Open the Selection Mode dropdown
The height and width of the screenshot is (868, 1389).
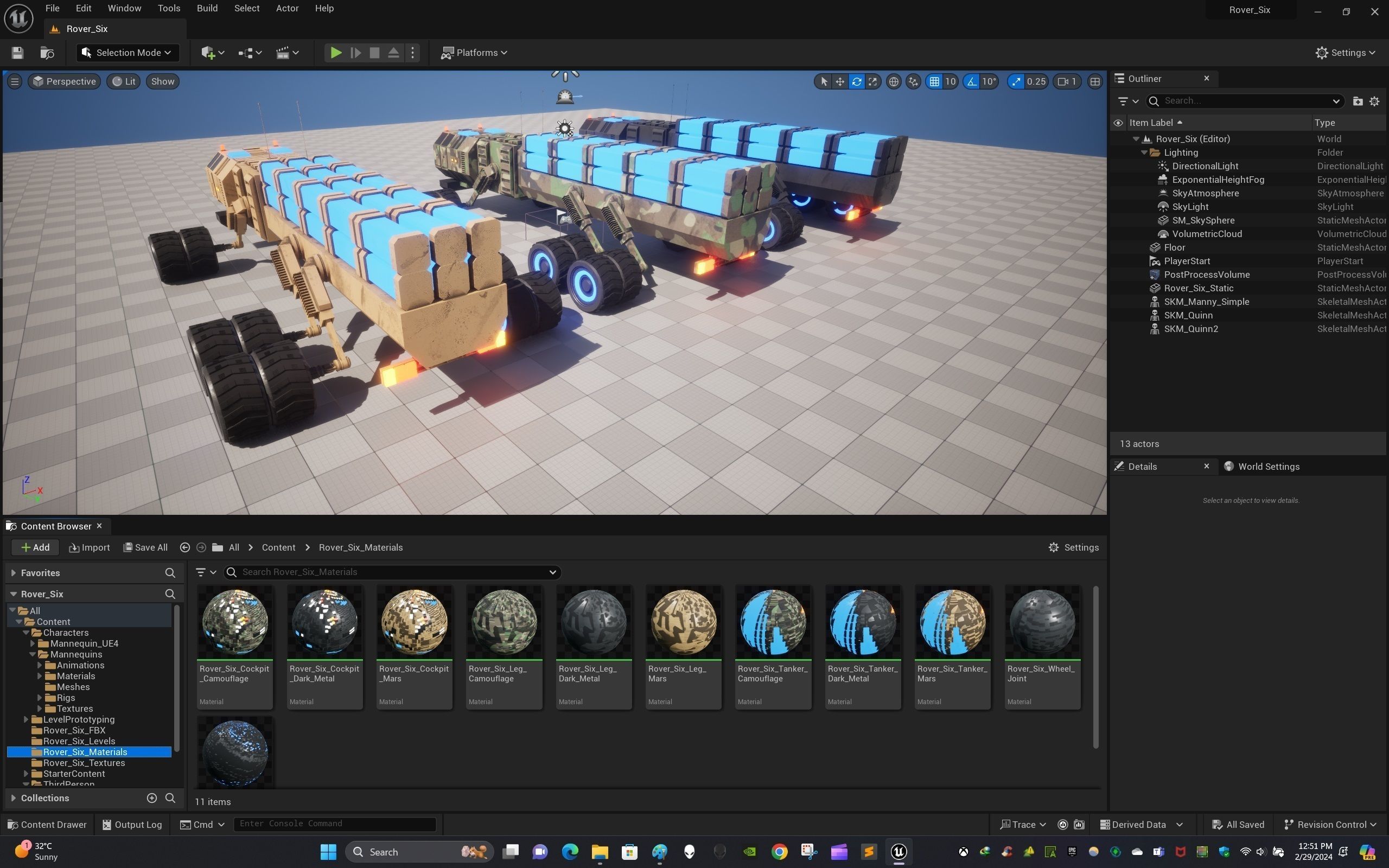(x=128, y=53)
